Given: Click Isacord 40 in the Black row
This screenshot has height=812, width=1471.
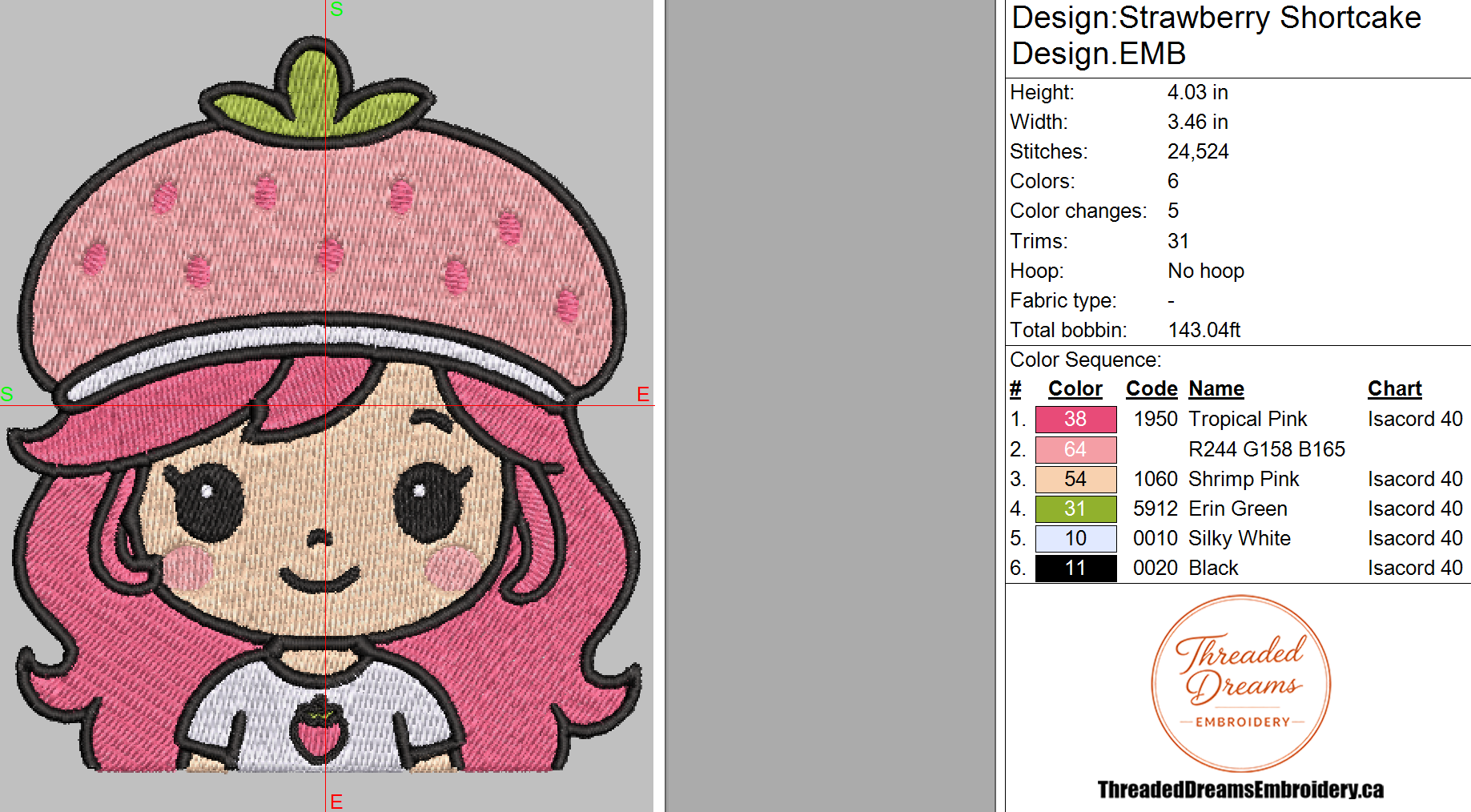Looking at the screenshot, I should (x=1415, y=568).
